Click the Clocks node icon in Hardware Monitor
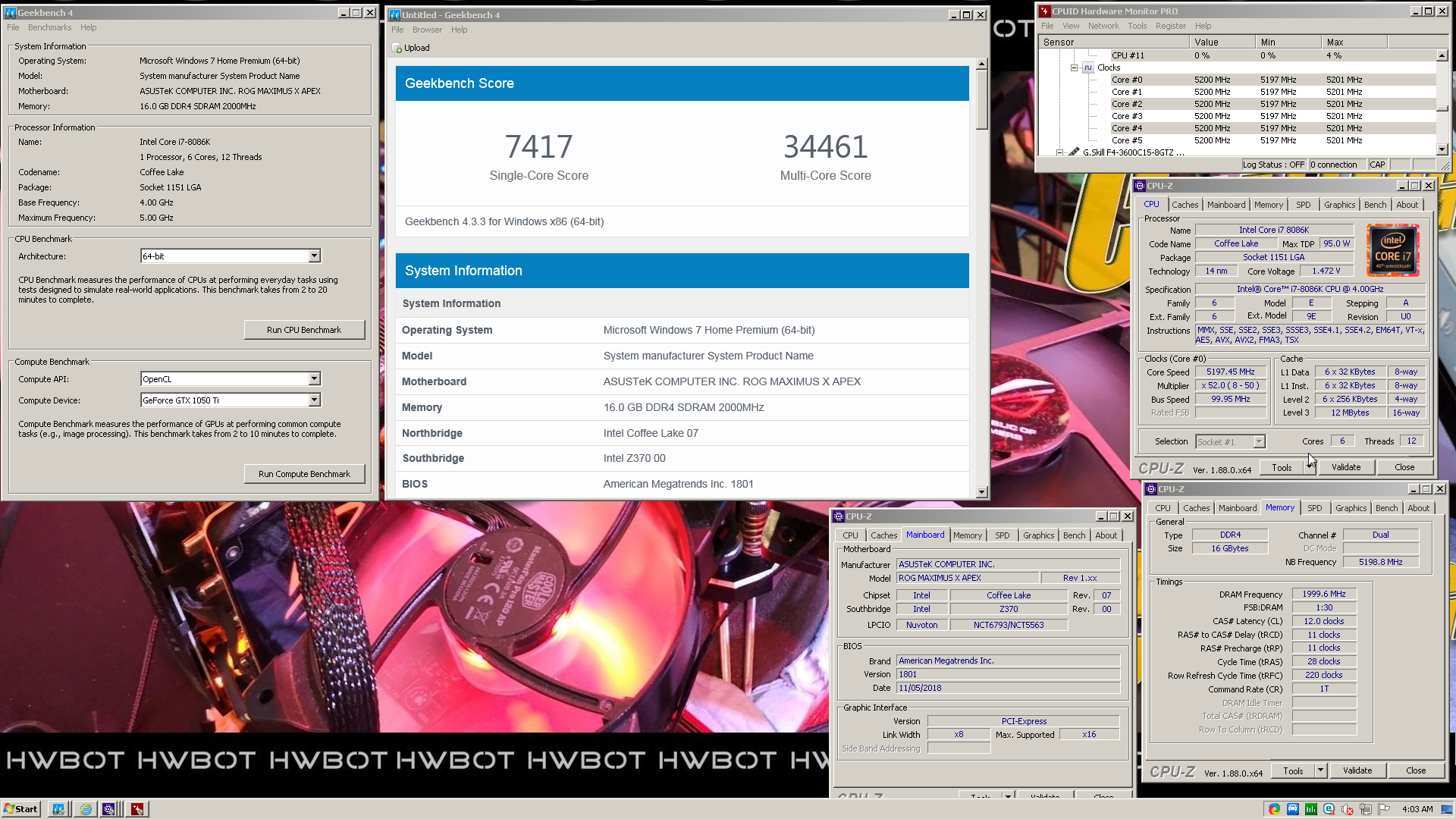This screenshot has height=819, width=1456. click(1088, 67)
